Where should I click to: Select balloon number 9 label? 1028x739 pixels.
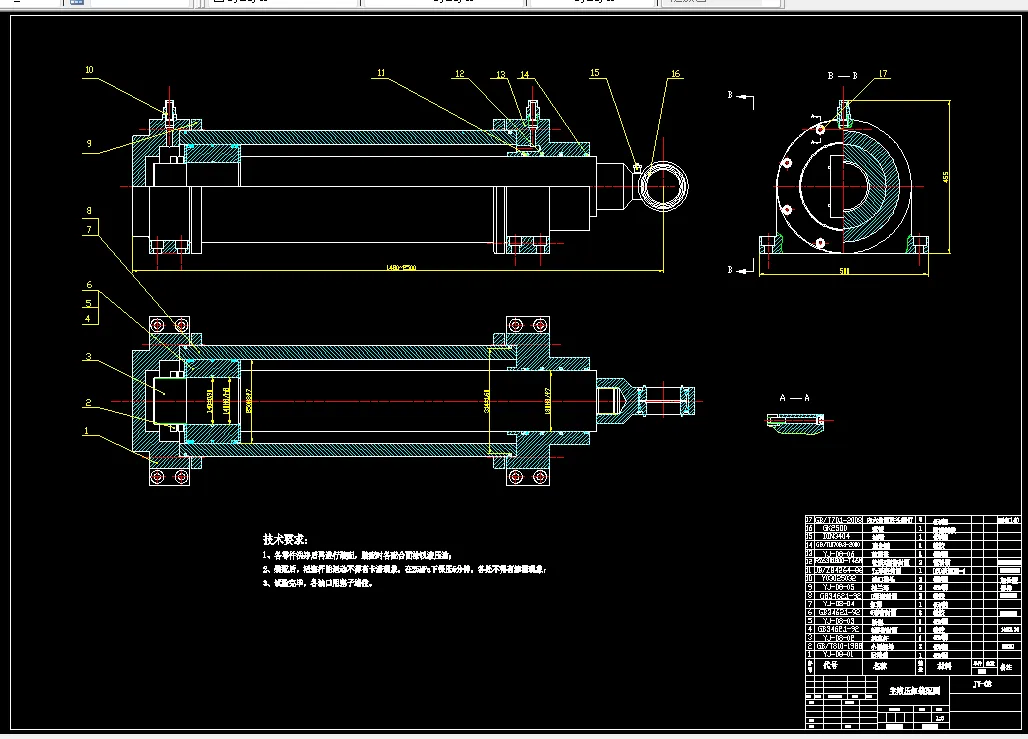tap(89, 143)
